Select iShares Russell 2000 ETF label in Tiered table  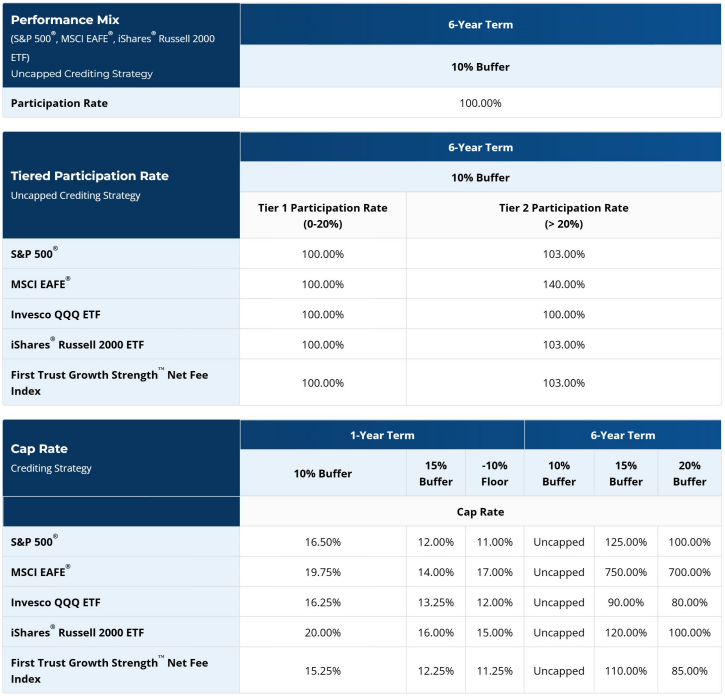[77, 344]
